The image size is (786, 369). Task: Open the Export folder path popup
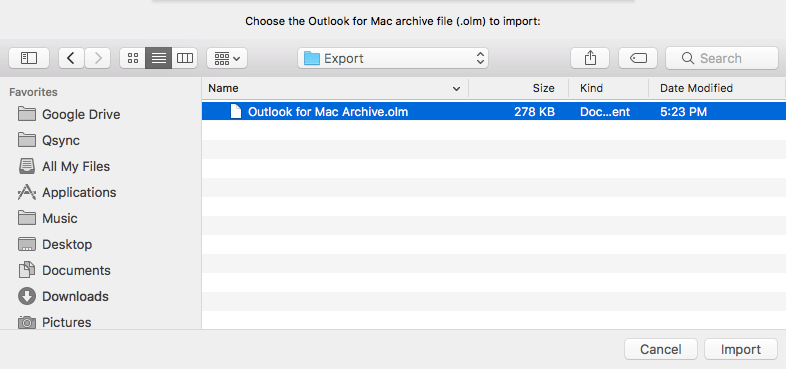pyautogui.click(x=392, y=58)
